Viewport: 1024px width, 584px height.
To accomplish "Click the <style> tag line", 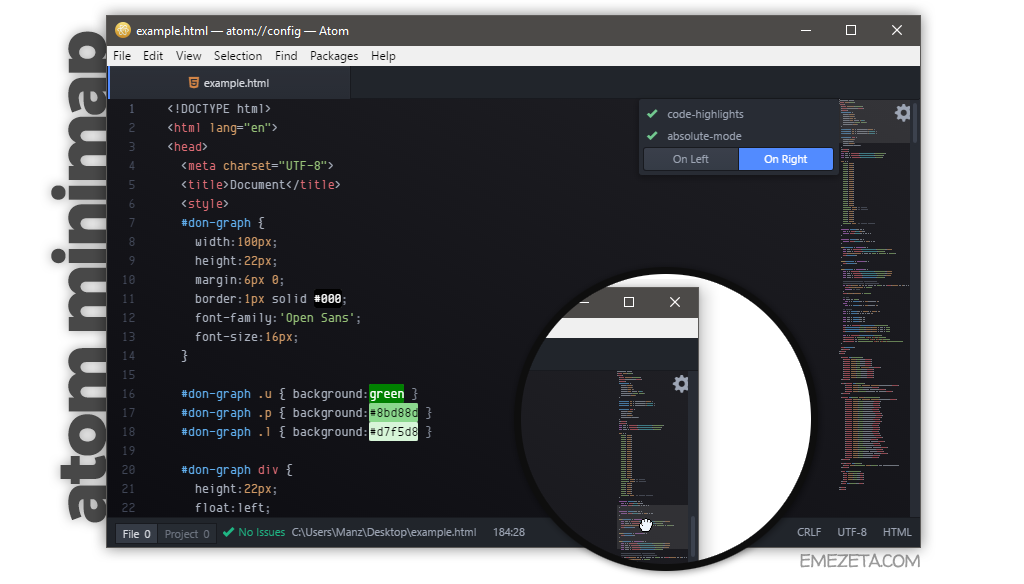I will [205, 204].
